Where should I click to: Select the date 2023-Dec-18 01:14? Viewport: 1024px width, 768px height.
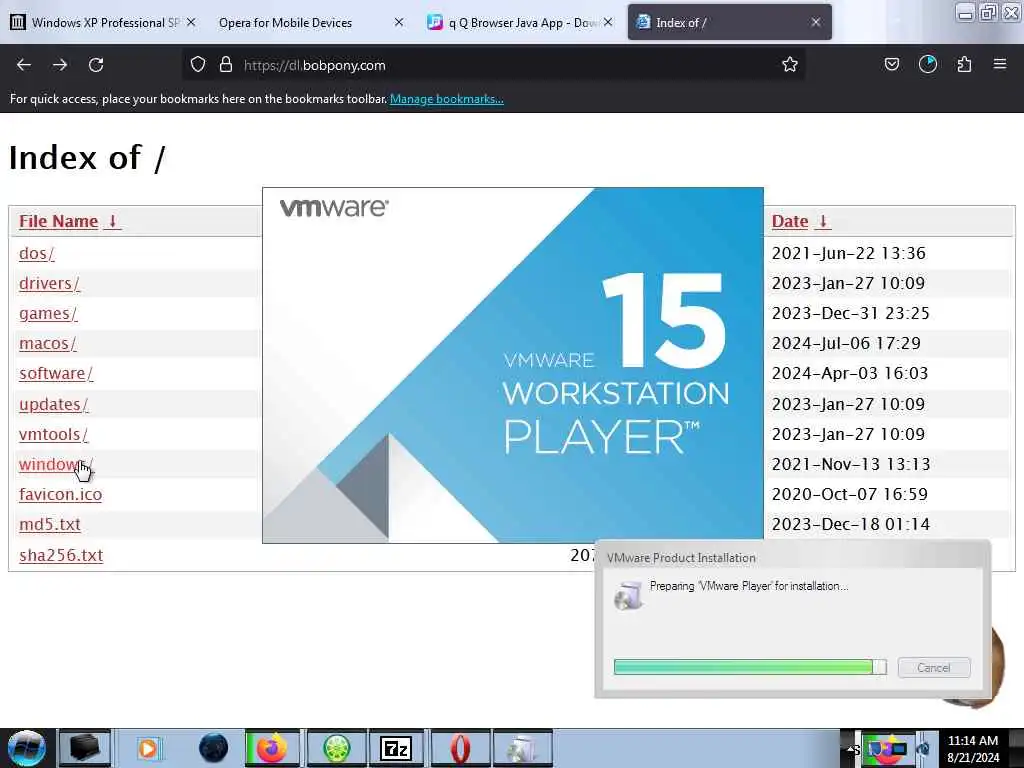click(x=851, y=524)
